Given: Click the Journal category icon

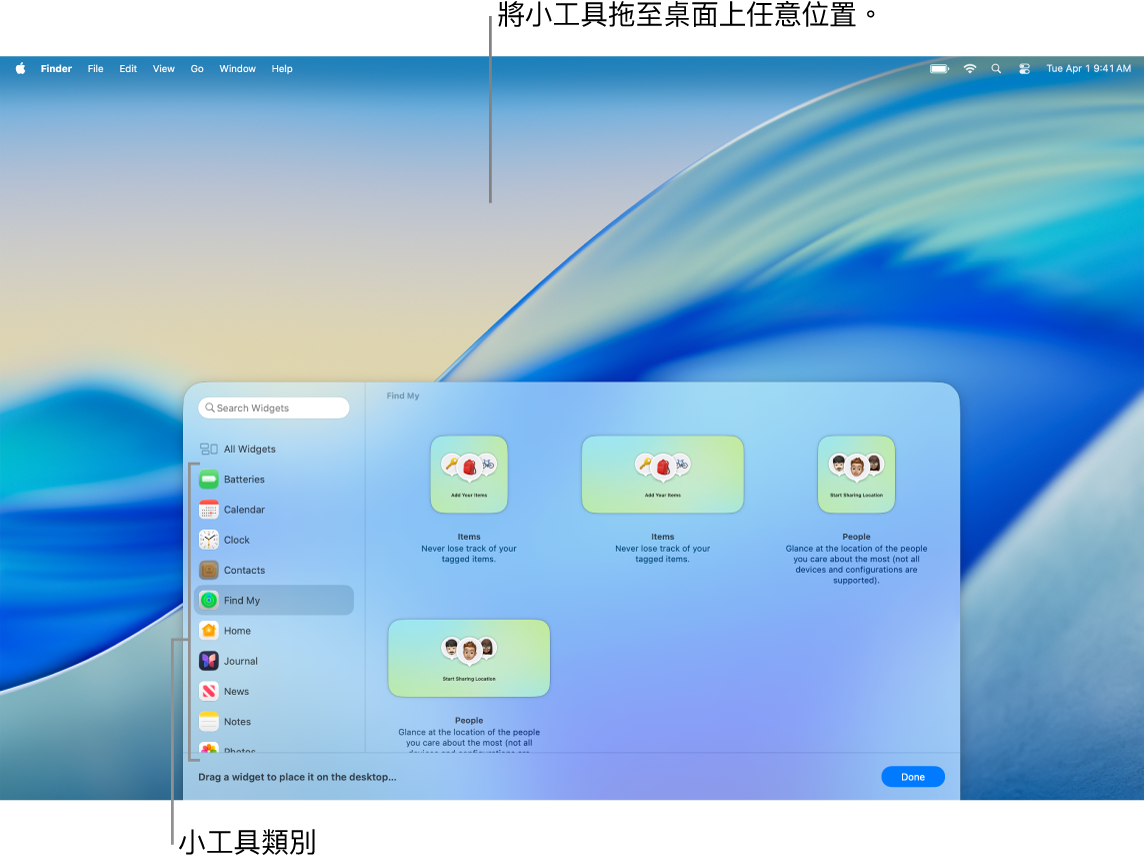Looking at the screenshot, I should coord(209,661).
